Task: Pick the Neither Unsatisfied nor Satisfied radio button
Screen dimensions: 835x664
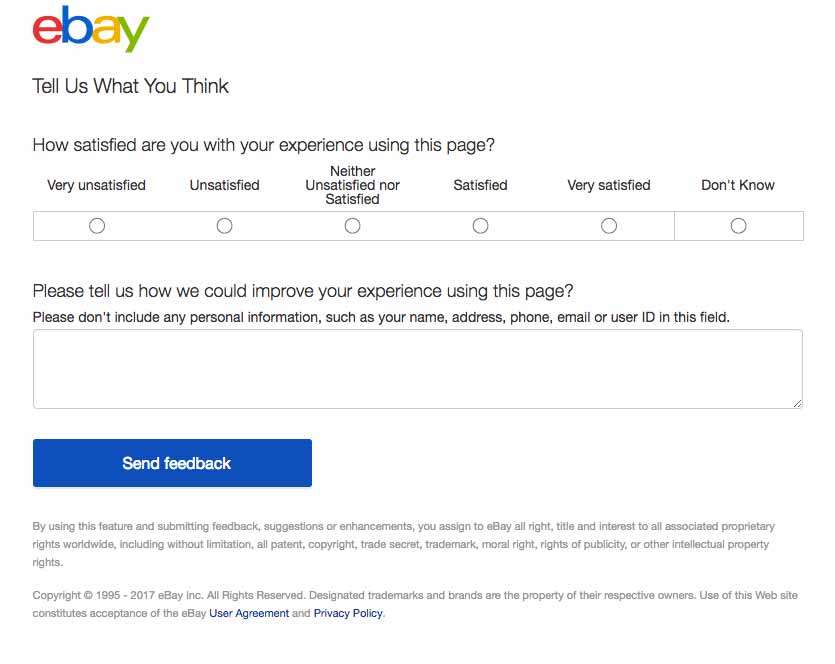Action: coord(353,226)
